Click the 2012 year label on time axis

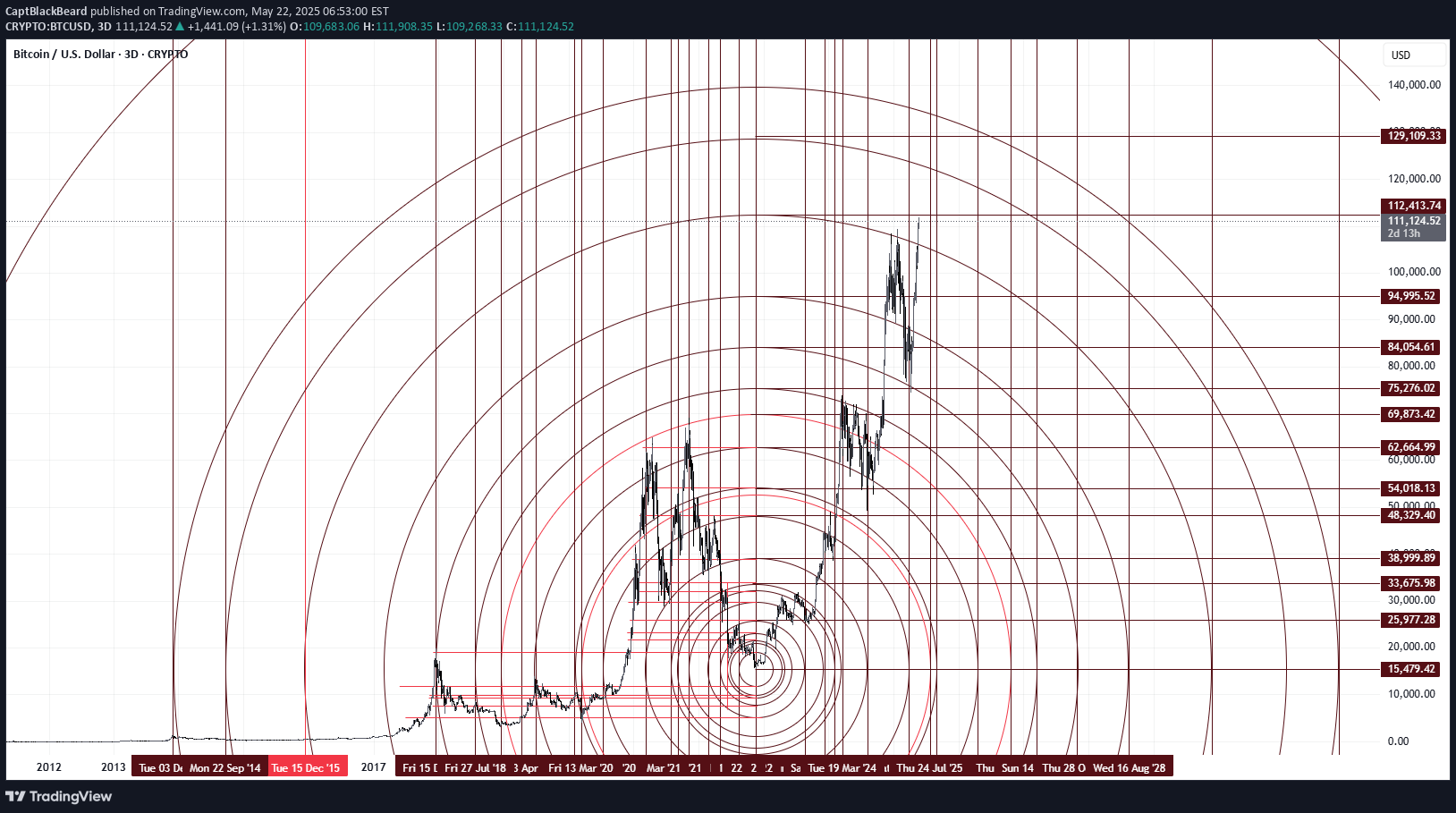pos(47,766)
